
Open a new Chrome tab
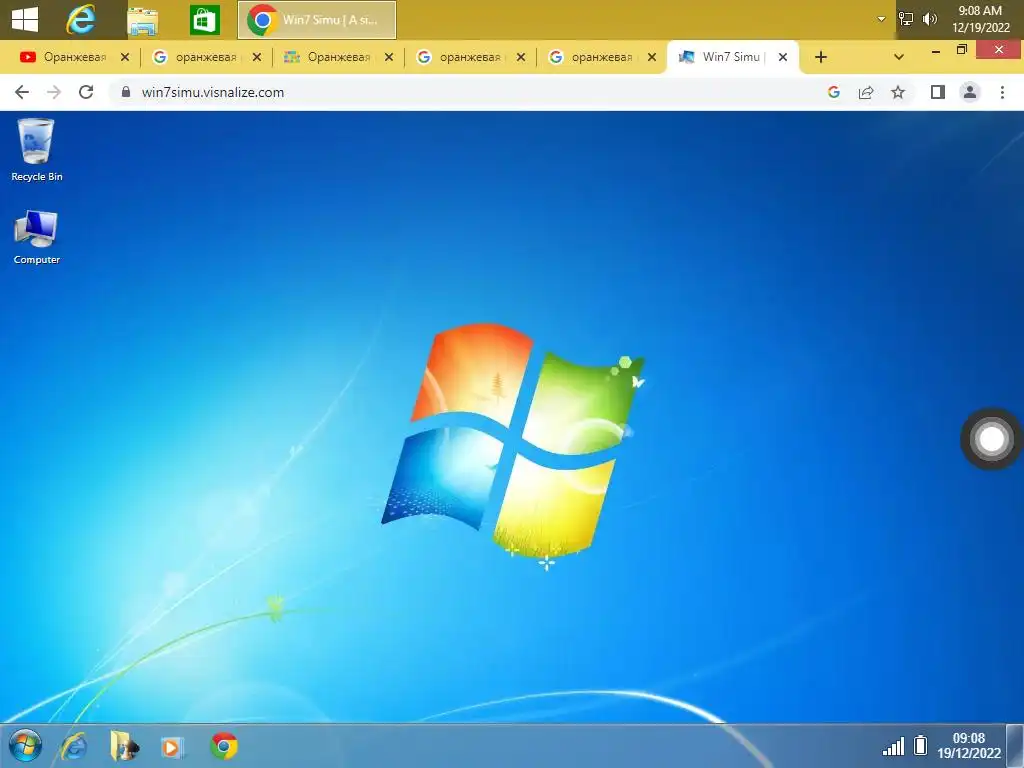(821, 57)
